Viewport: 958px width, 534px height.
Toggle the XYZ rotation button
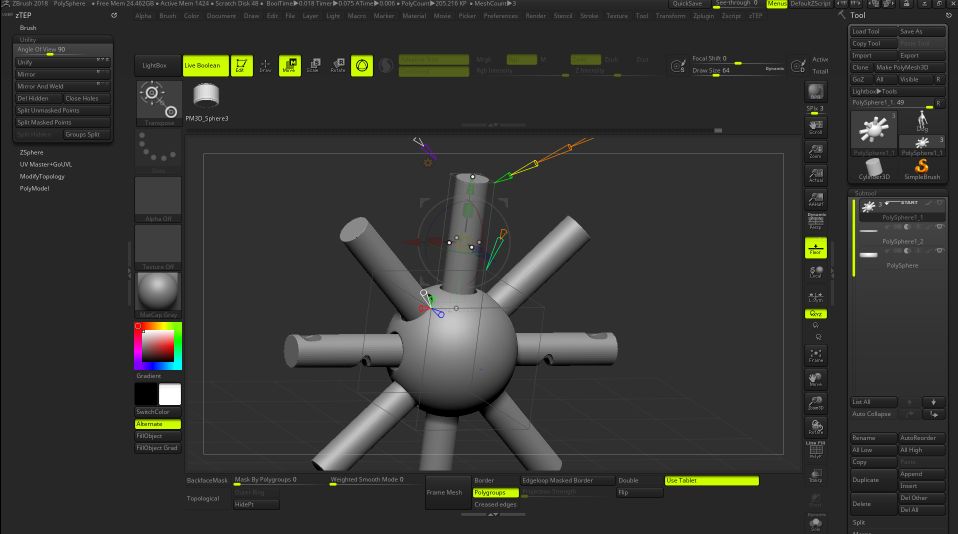point(816,313)
